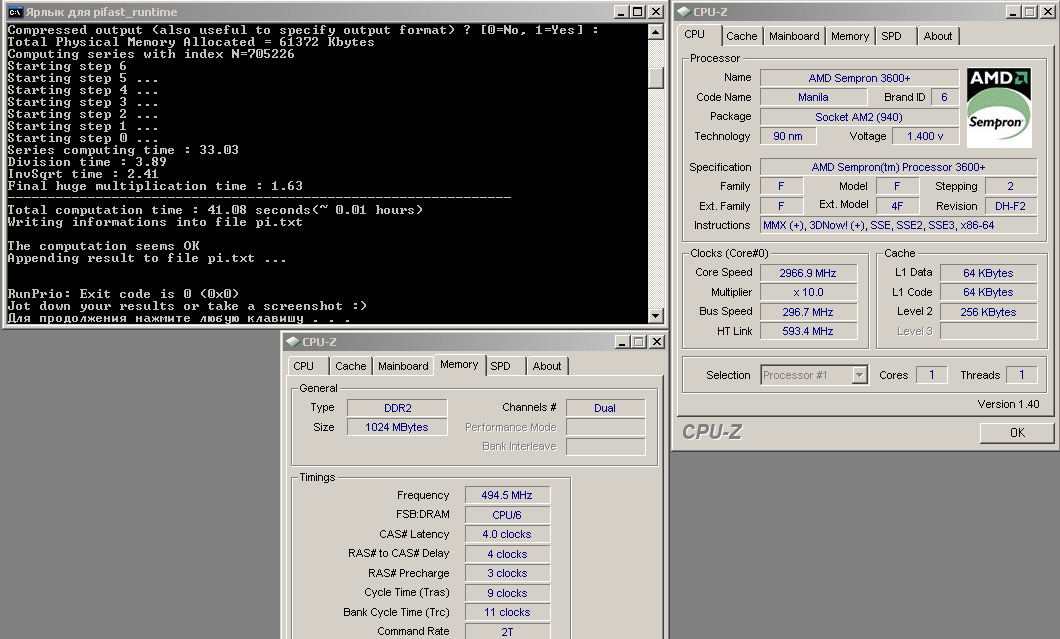Viewport: 1060px width, 639px height.
Task: Minimize the pifast_runtime console window
Action: [x=621, y=12]
